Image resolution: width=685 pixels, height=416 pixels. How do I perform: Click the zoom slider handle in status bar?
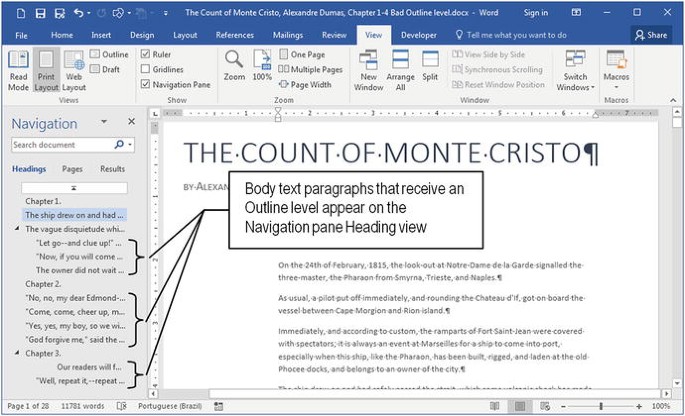coord(601,406)
